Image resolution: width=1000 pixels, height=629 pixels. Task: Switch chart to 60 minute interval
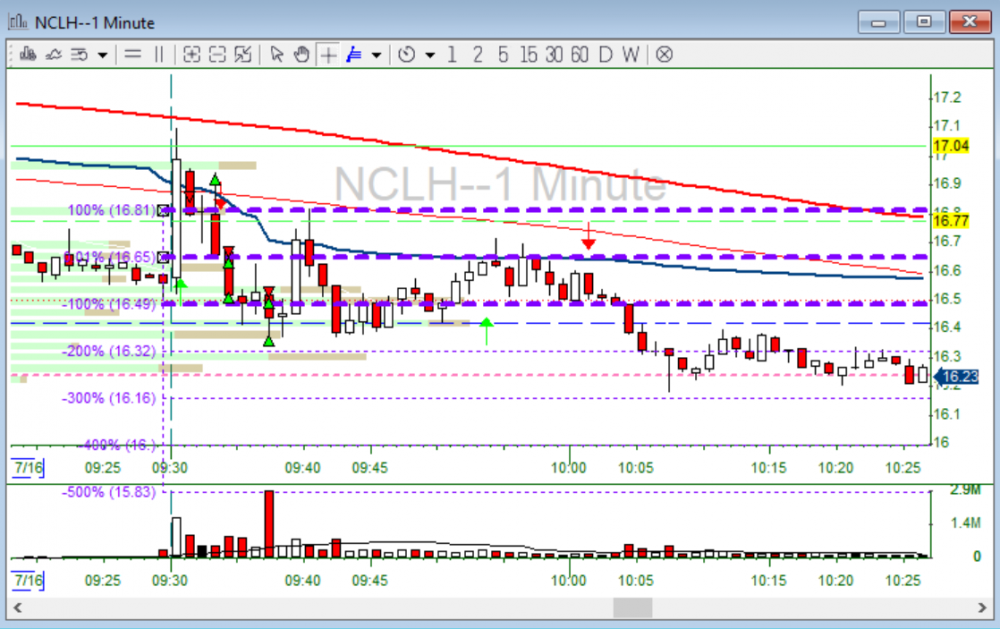tap(579, 54)
